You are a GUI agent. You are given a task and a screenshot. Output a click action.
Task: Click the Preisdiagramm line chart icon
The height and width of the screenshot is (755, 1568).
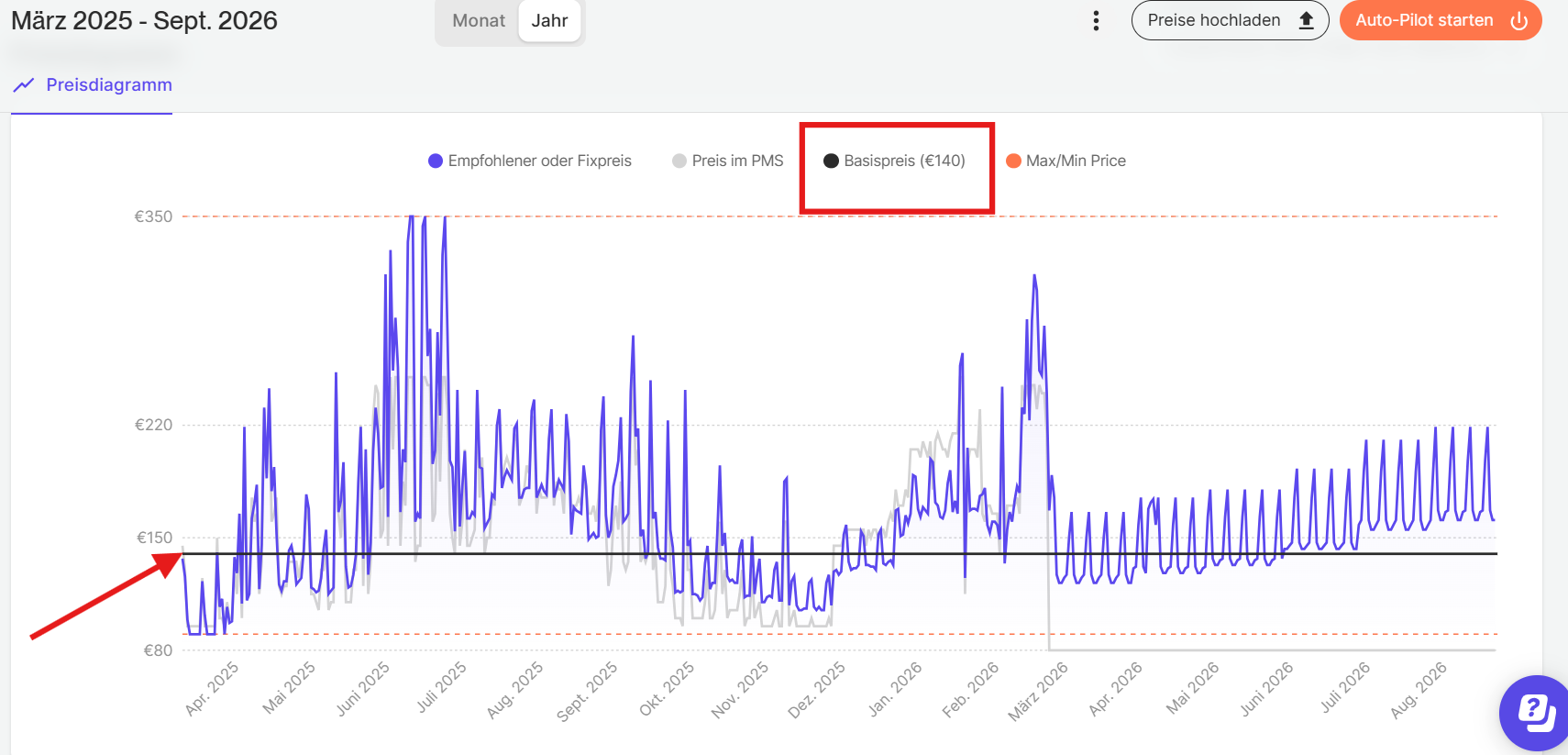24,85
